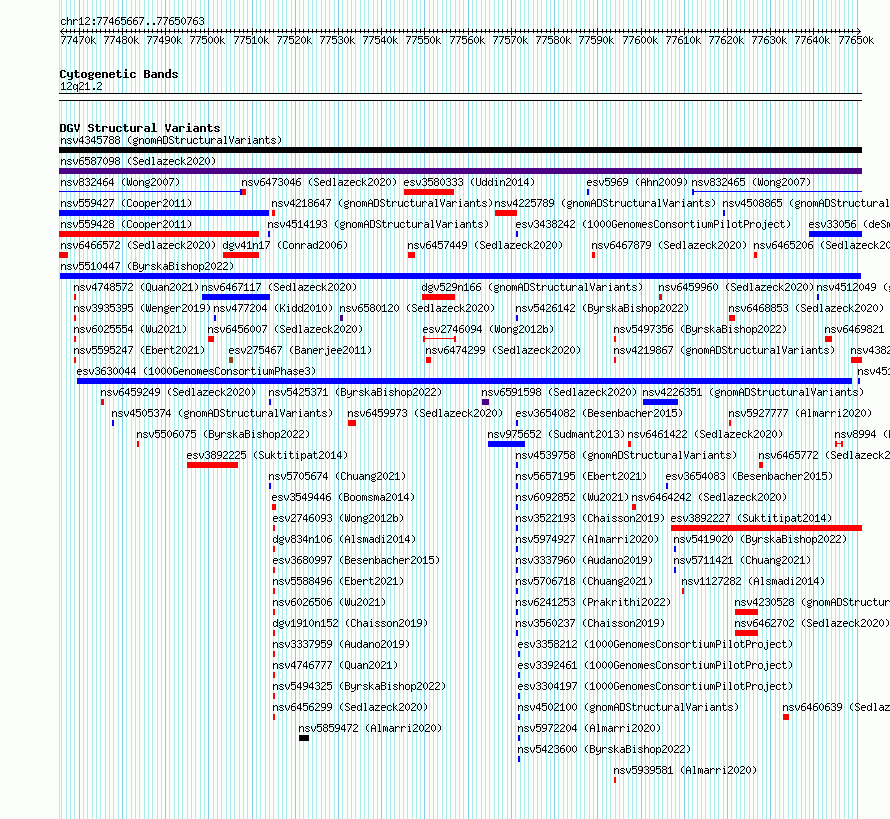
Task: Click the nsv3337959 (Audano2019) label
Action: point(341,644)
